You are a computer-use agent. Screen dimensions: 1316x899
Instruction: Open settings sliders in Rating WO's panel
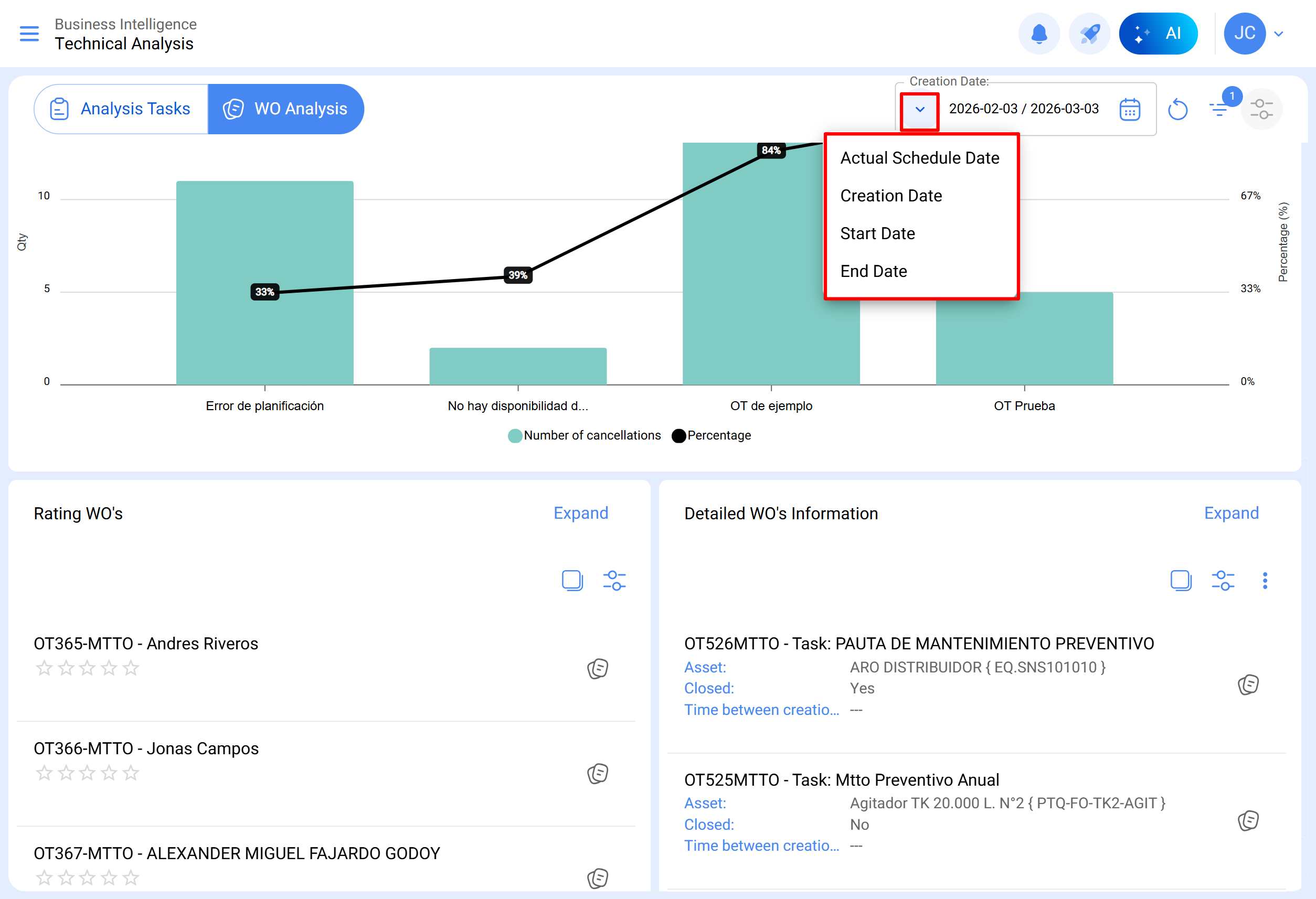614,581
